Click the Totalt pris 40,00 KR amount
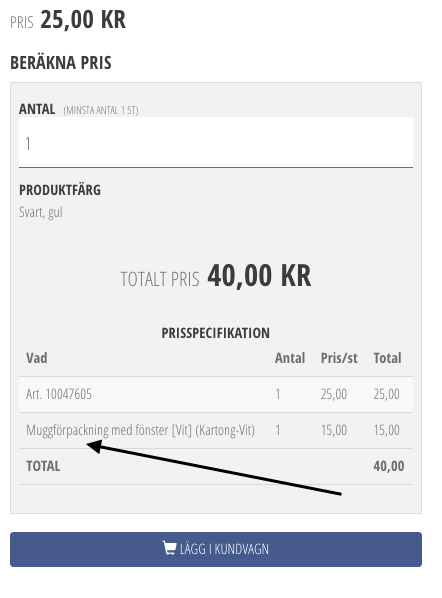This screenshot has height=598, width=442. [259, 275]
